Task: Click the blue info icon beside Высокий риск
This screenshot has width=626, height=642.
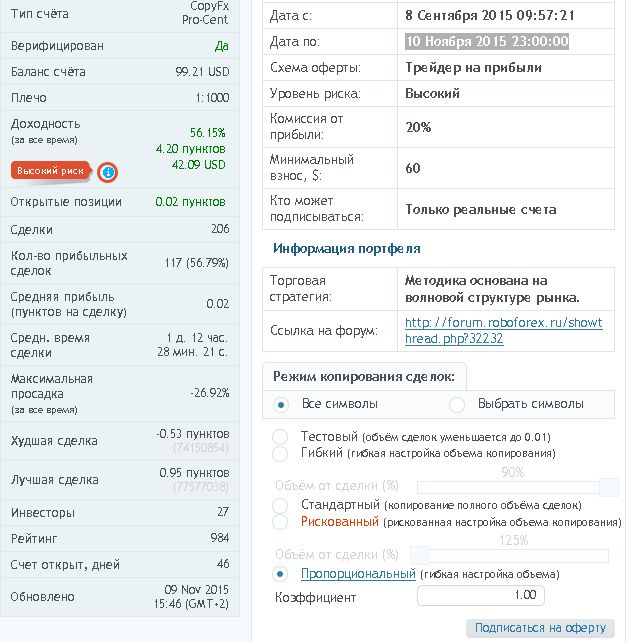Action: [x=108, y=172]
